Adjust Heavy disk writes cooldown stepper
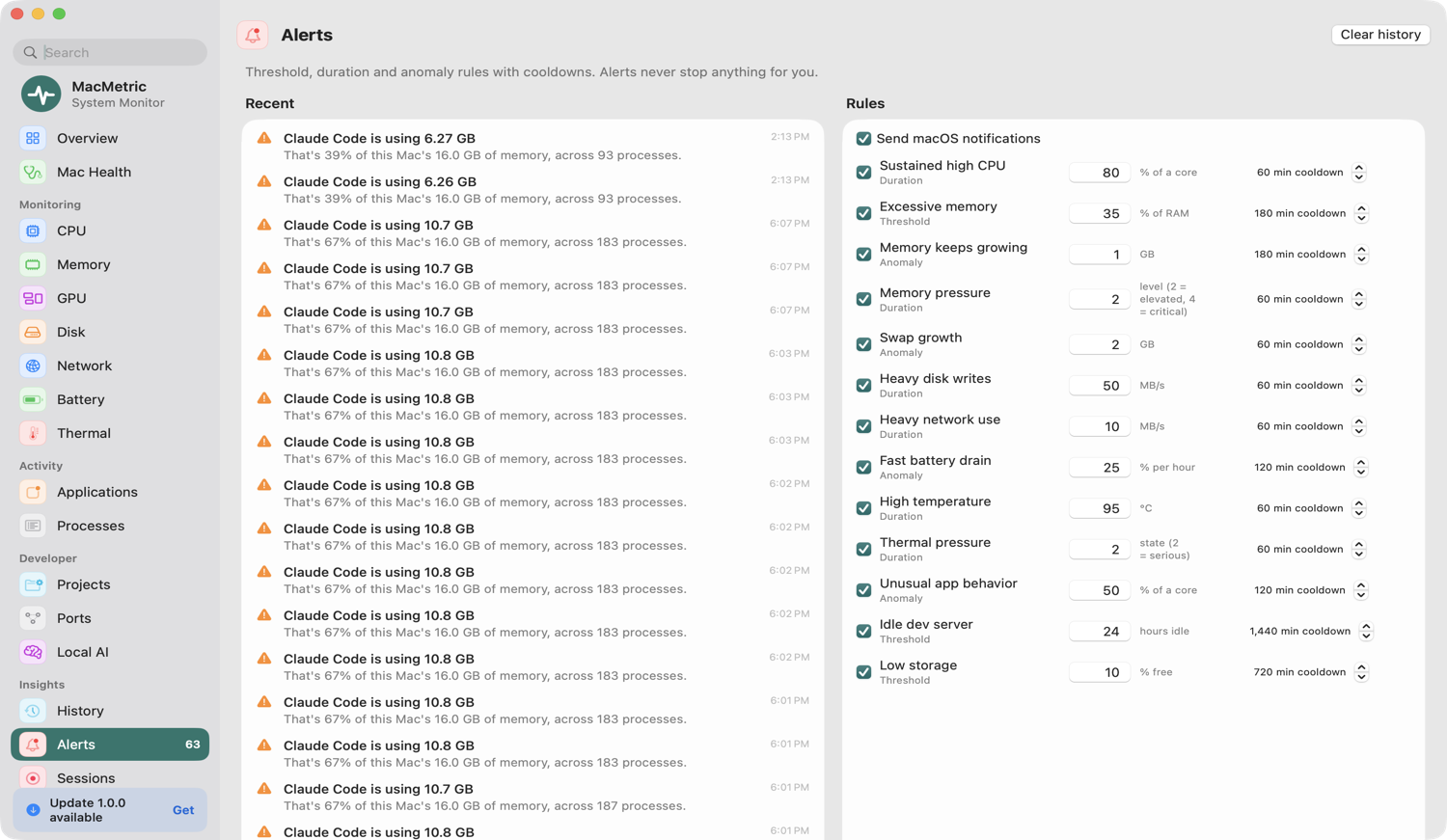 coord(1358,385)
